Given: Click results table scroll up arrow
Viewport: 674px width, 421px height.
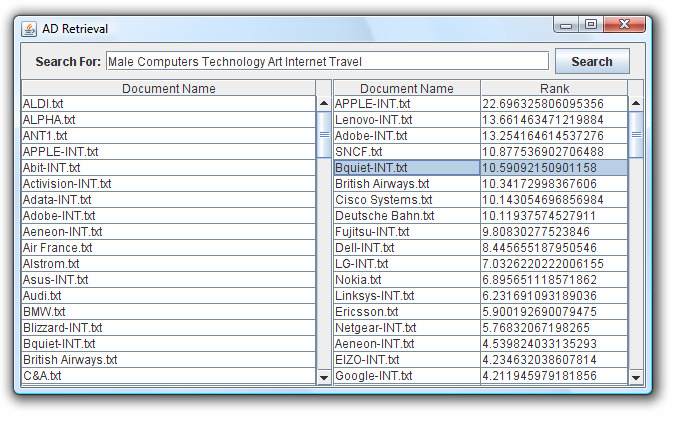Looking at the screenshot, I should [x=636, y=103].
